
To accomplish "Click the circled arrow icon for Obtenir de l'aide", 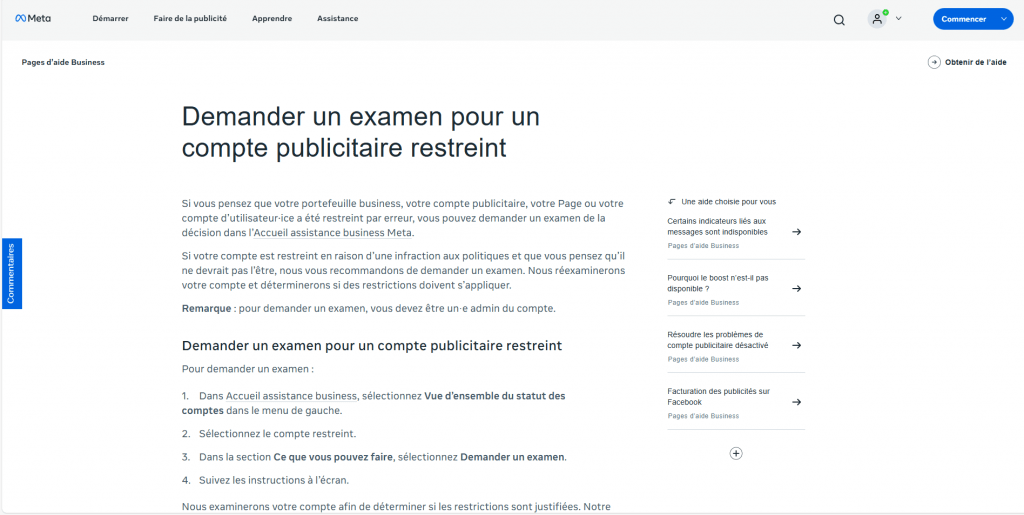I will pyautogui.click(x=935, y=62).
